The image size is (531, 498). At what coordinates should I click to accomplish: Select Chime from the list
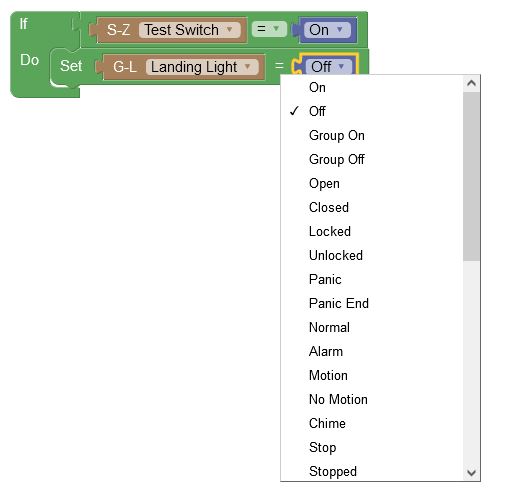372,424
